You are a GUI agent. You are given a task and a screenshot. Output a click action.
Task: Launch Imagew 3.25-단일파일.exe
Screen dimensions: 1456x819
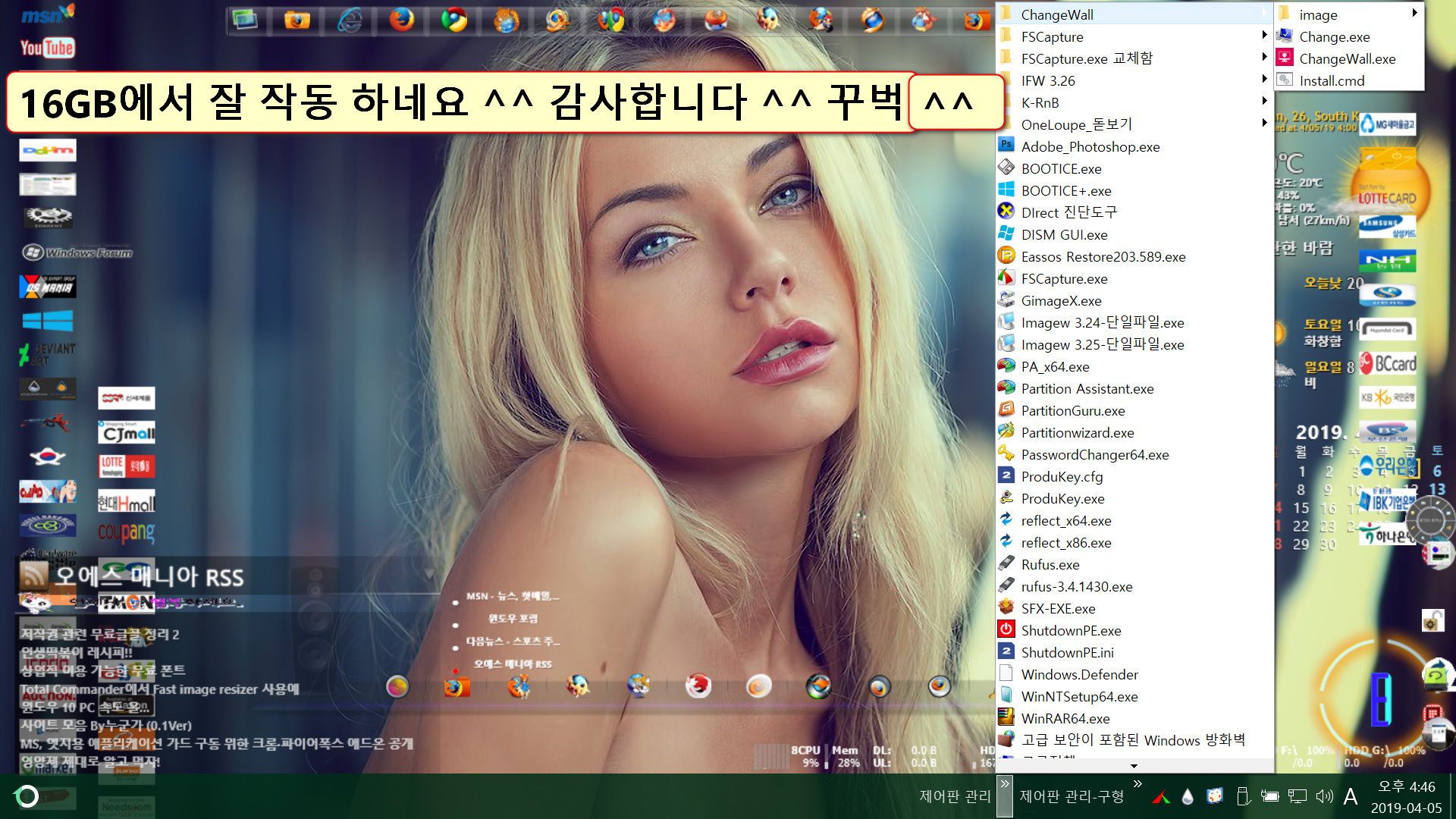point(1134,344)
